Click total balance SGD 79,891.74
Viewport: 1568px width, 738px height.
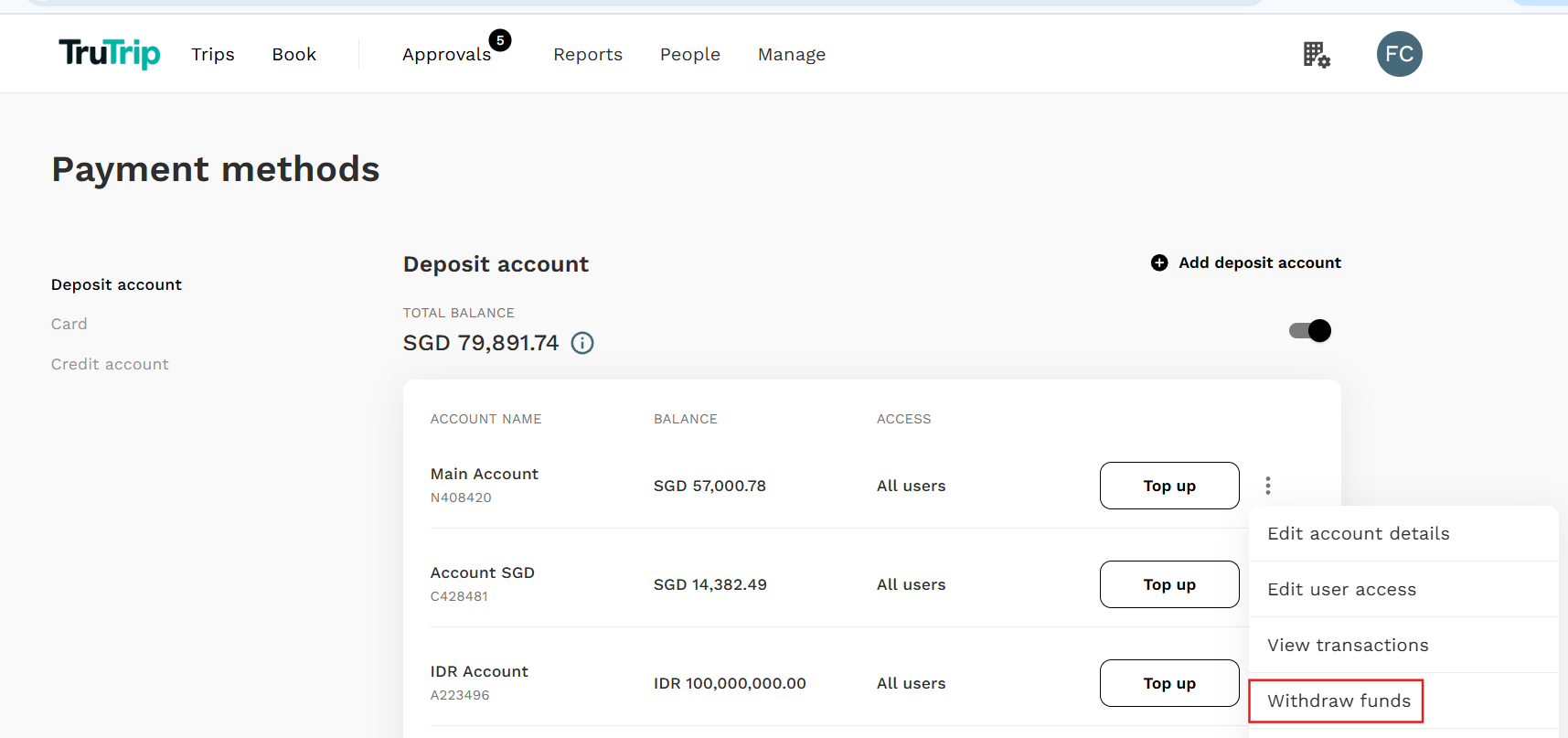tap(481, 343)
